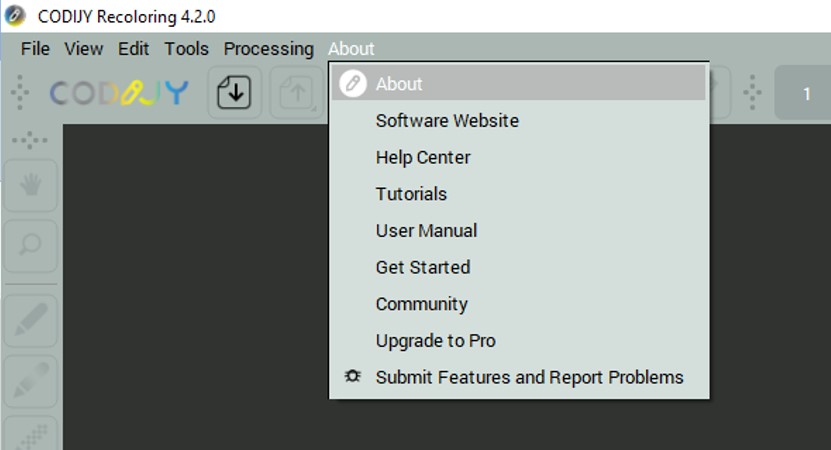This screenshot has height=450, width=831.
Task: Open the Edit menu
Action: tap(133, 49)
